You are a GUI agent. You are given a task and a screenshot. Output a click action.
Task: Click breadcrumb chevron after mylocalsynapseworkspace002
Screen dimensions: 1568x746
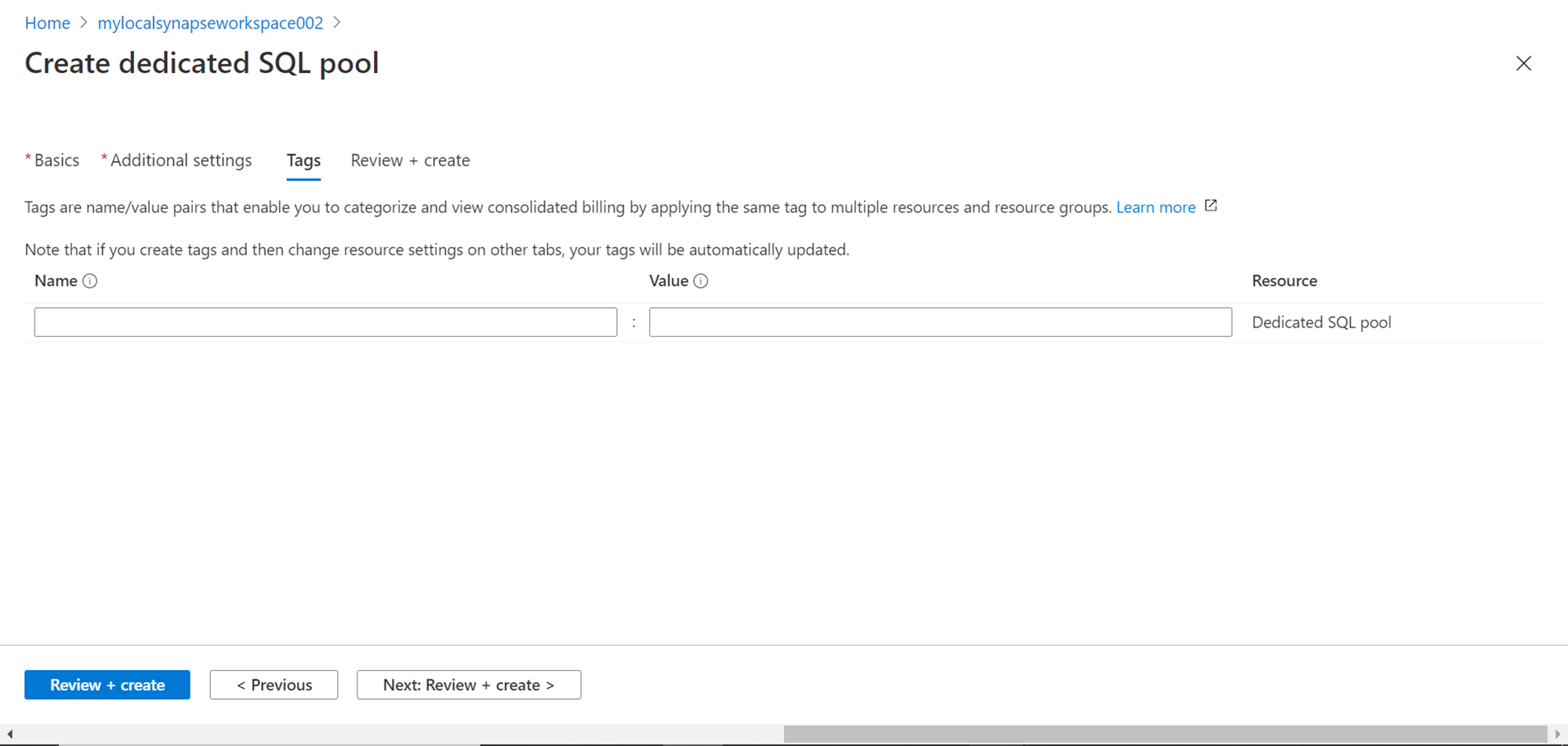pyautogui.click(x=337, y=23)
